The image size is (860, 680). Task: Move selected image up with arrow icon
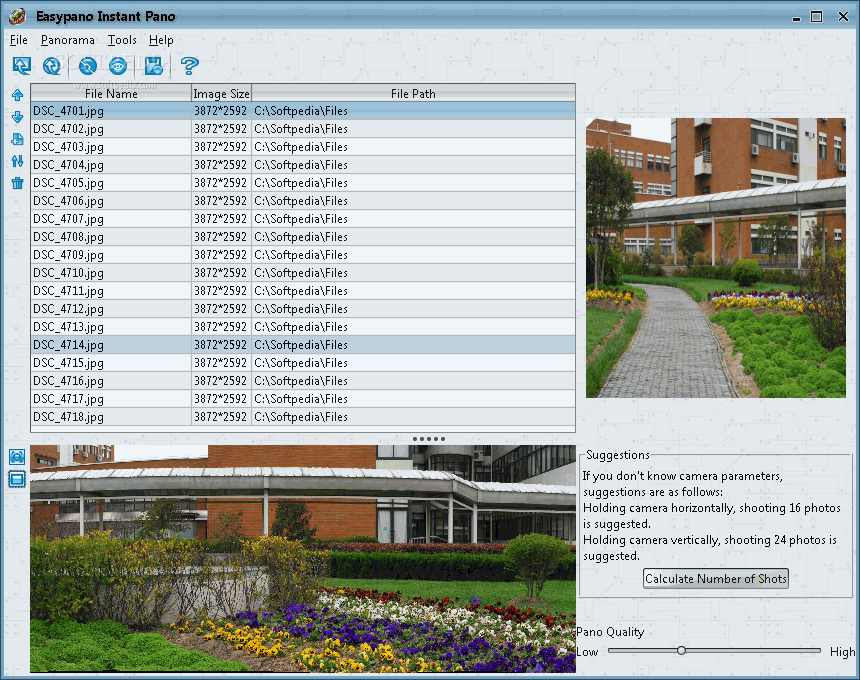(18, 95)
